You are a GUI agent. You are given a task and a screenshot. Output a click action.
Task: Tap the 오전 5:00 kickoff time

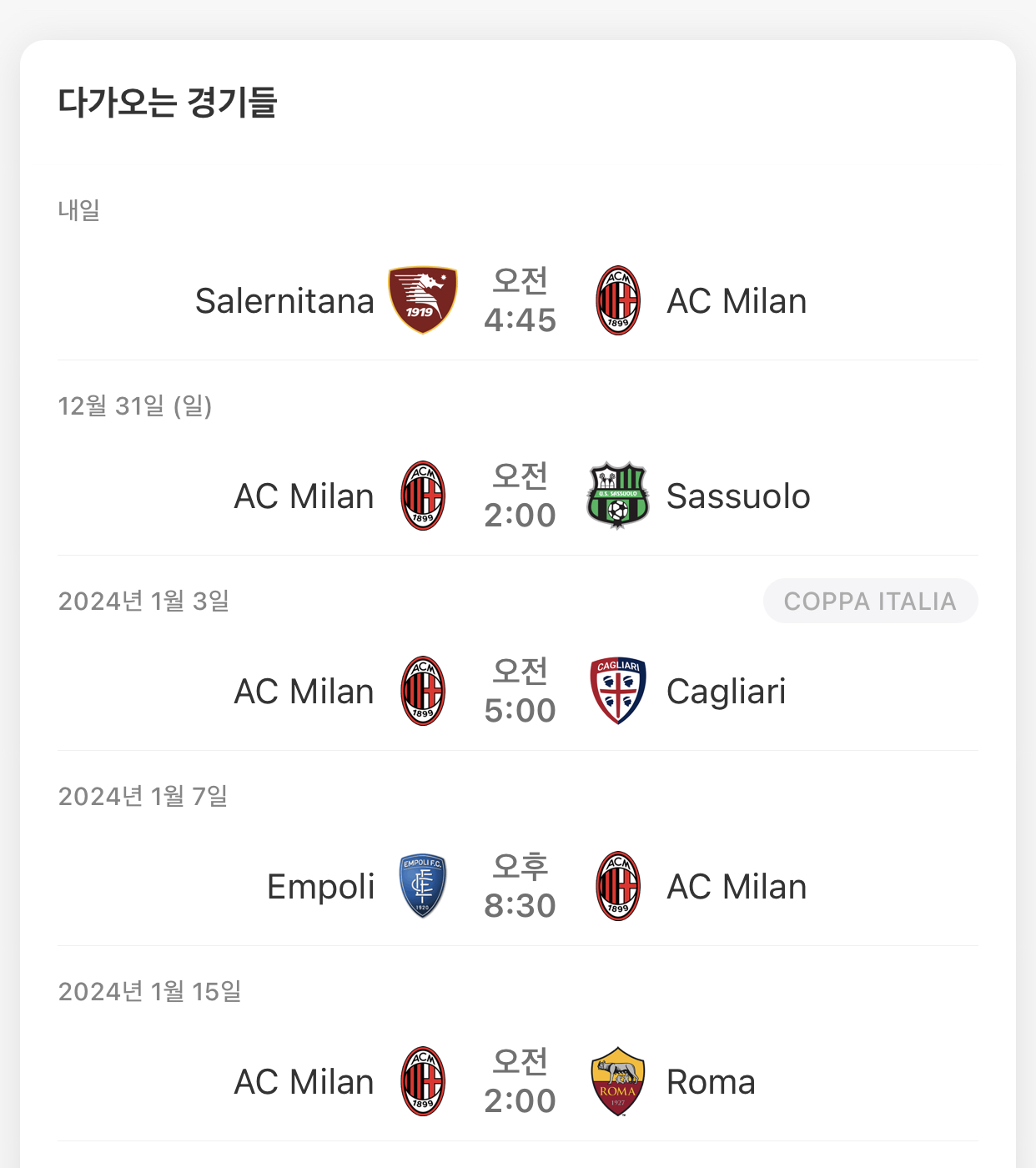pyautogui.click(x=520, y=691)
